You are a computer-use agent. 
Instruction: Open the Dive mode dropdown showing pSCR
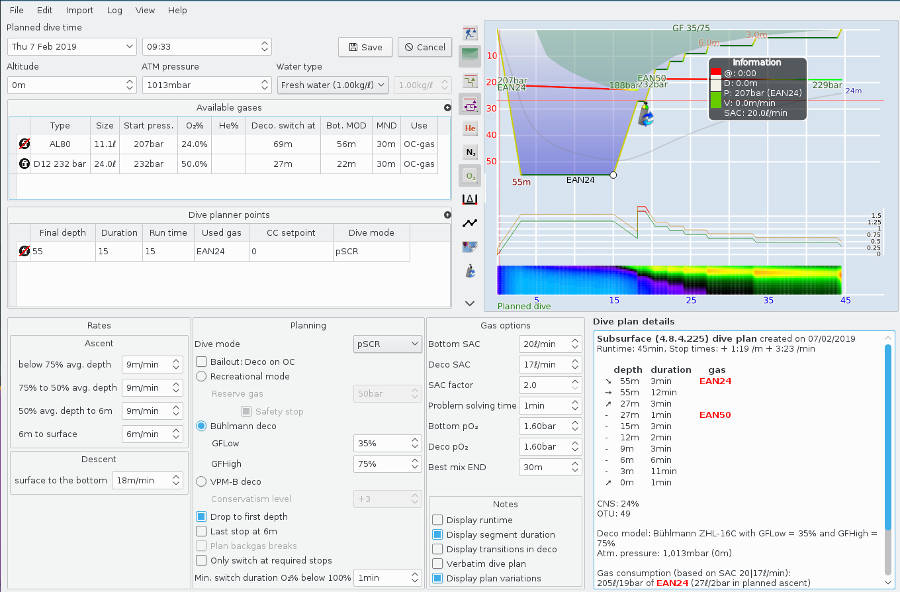tap(387, 343)
